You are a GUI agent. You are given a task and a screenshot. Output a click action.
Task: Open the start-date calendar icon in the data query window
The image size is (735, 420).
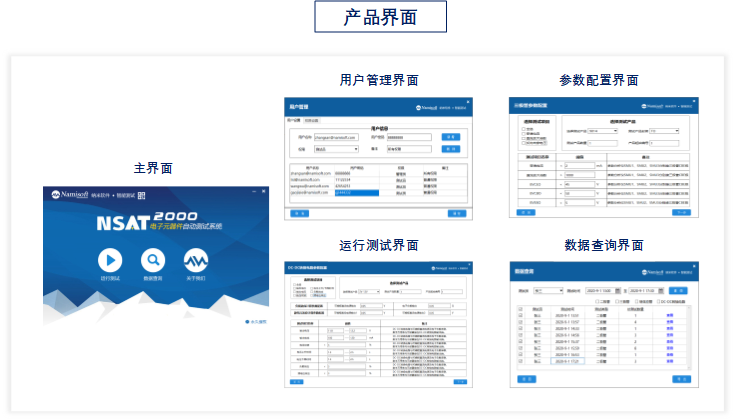pyautogui.click(x=618, y=291)
